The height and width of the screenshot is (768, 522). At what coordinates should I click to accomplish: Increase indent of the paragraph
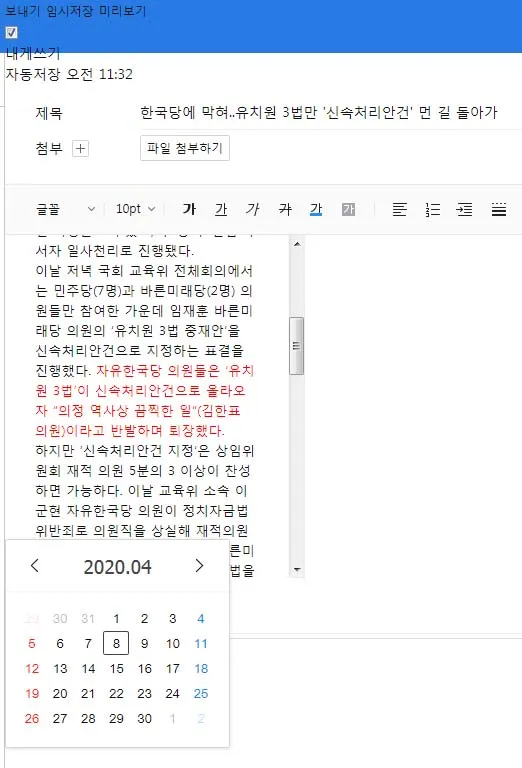[x=464, y=210]
